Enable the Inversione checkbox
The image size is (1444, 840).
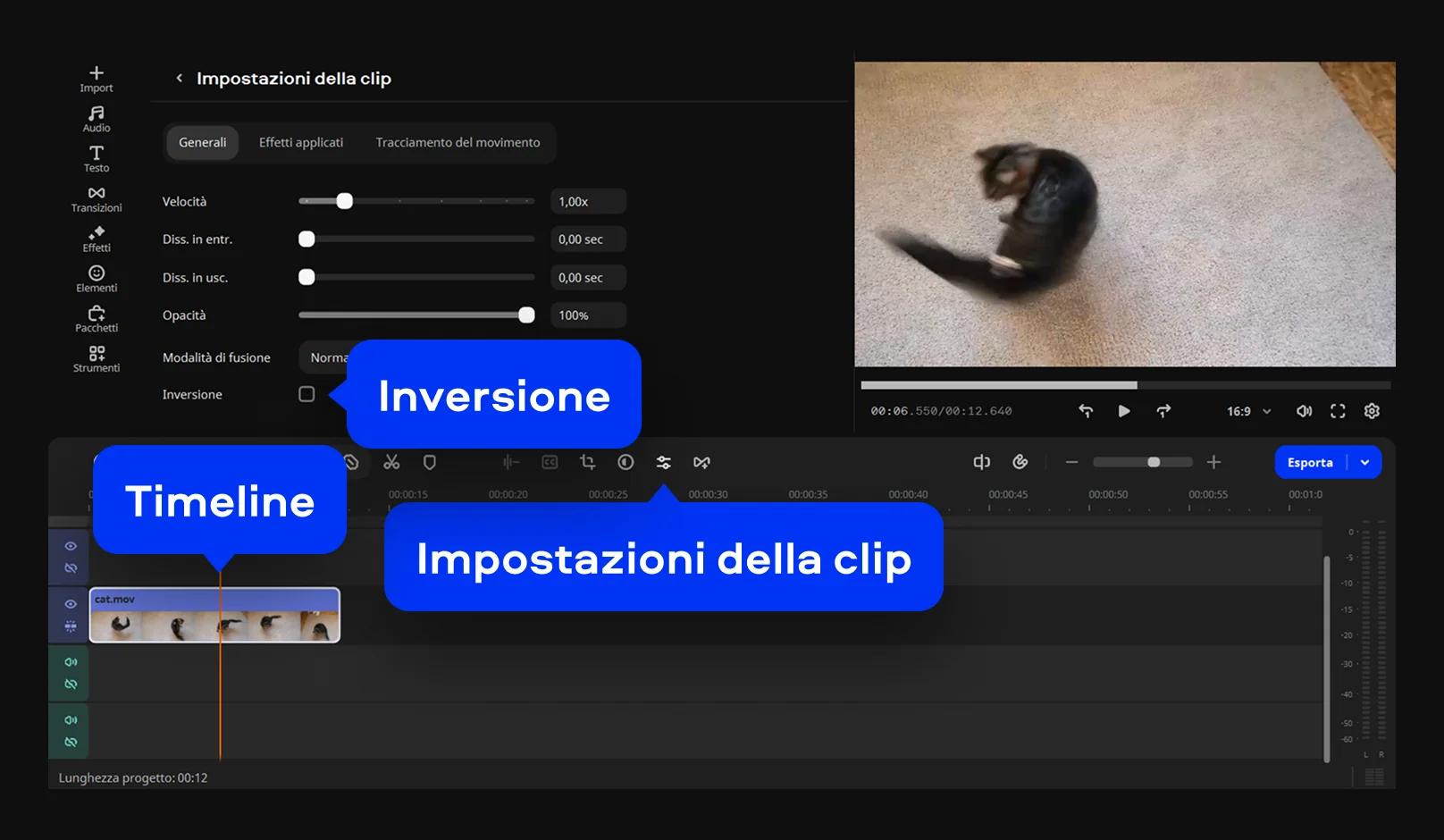click(306, 394)
